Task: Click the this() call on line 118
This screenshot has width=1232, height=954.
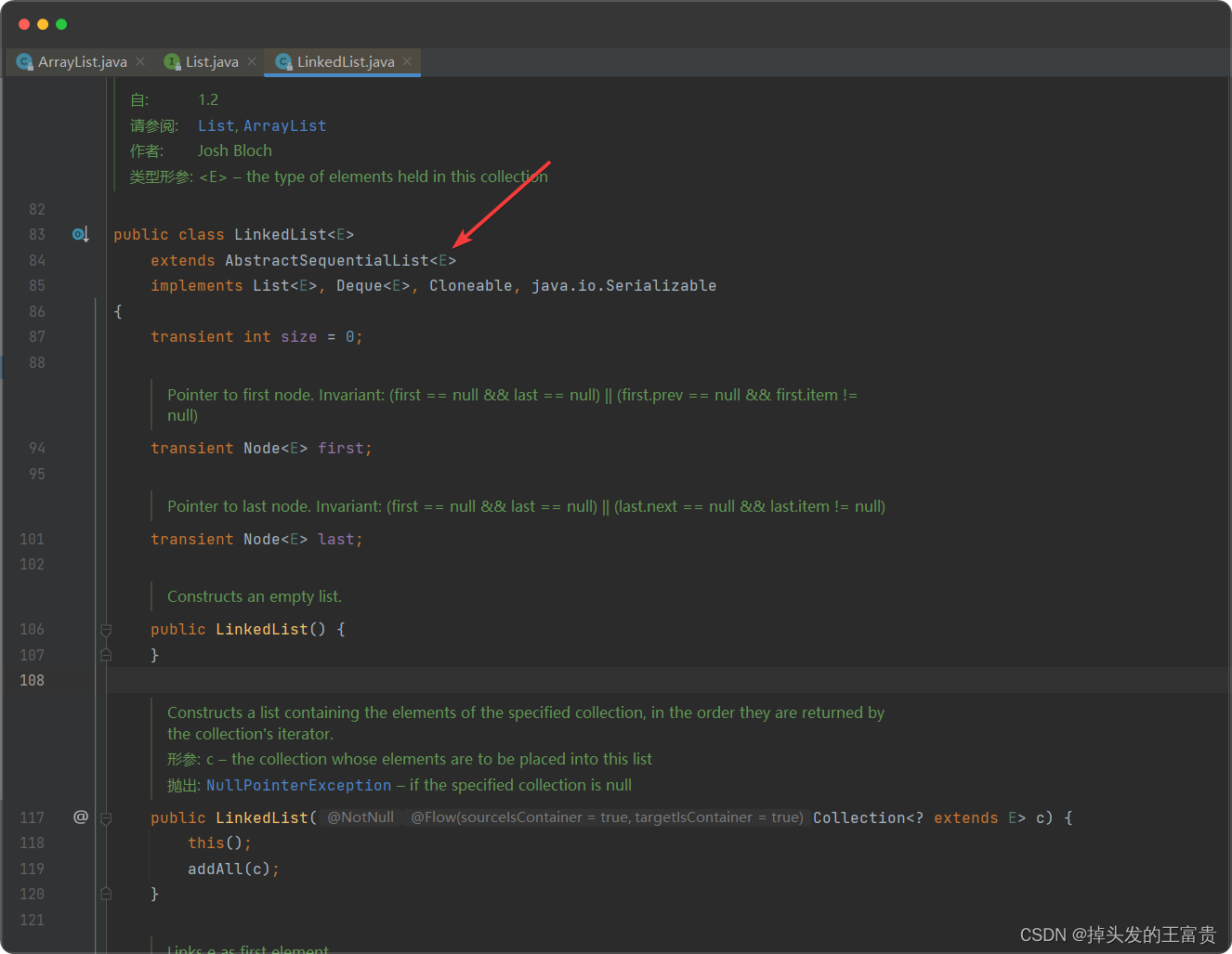Action: point(215,843)
